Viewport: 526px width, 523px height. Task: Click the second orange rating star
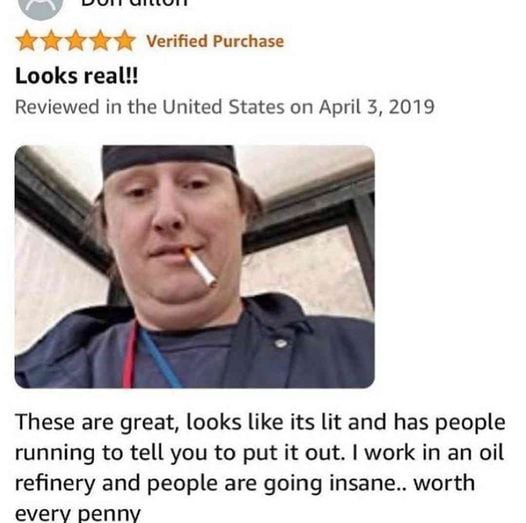(x=52, y=41)
